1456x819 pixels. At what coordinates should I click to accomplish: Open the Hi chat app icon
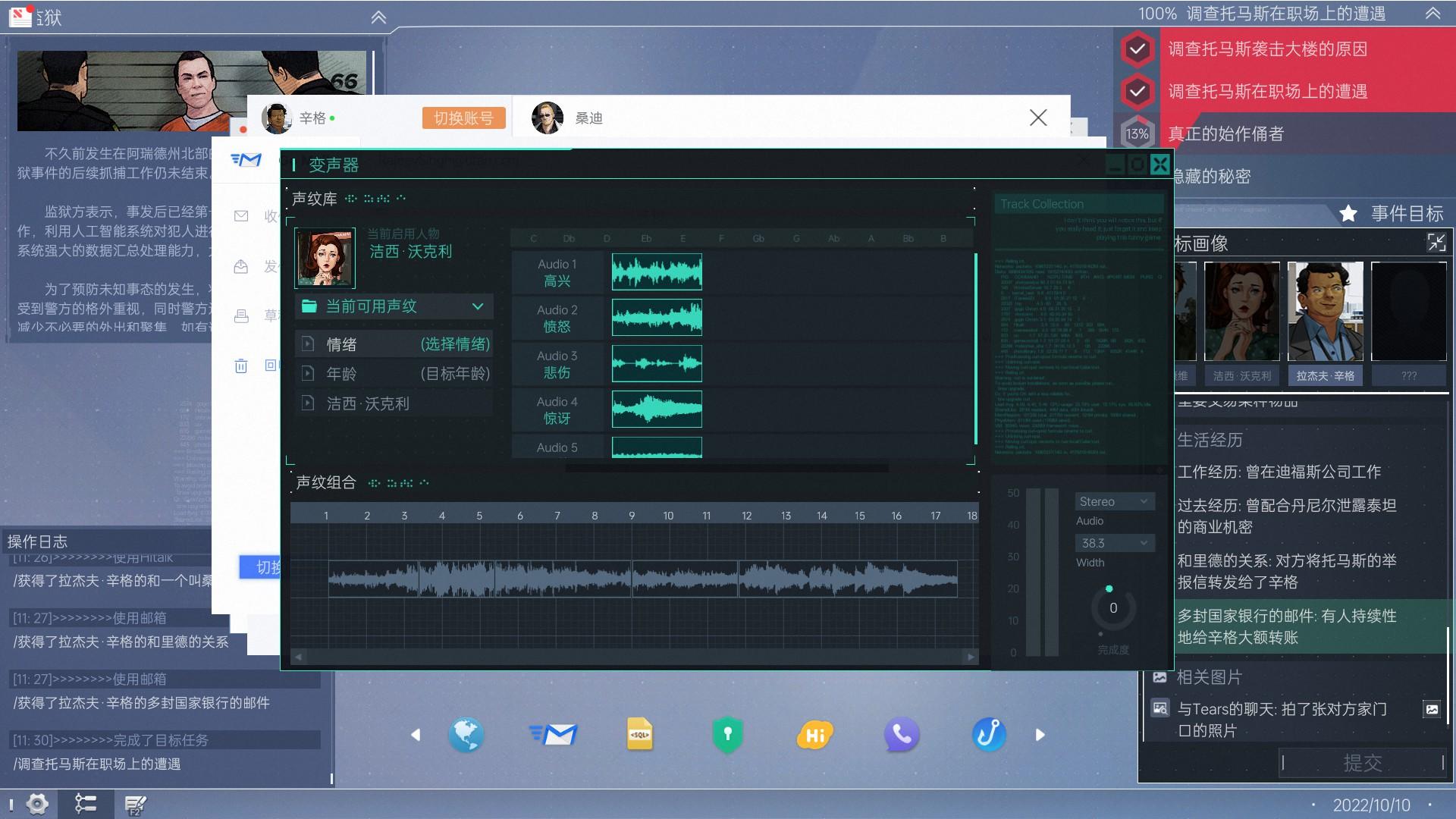[814, 734]
